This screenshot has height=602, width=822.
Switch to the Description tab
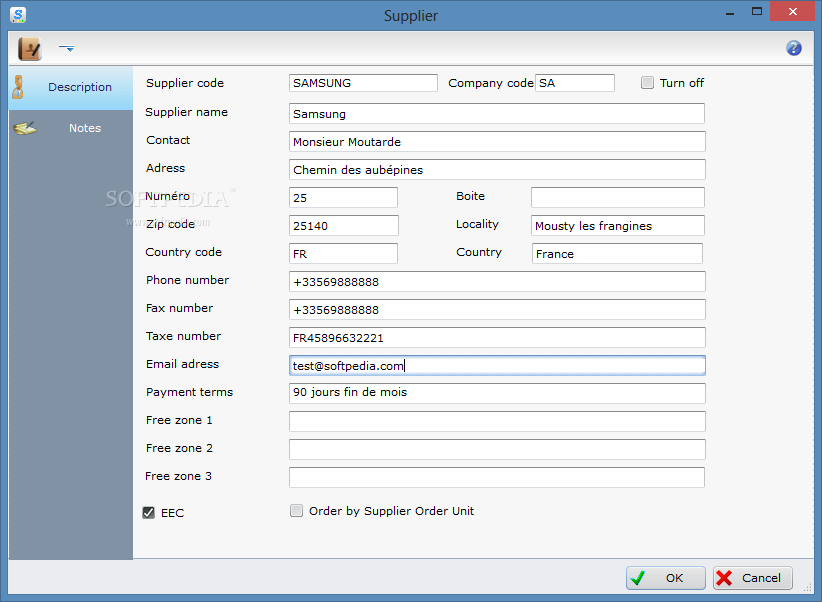[x=71, y=88]
